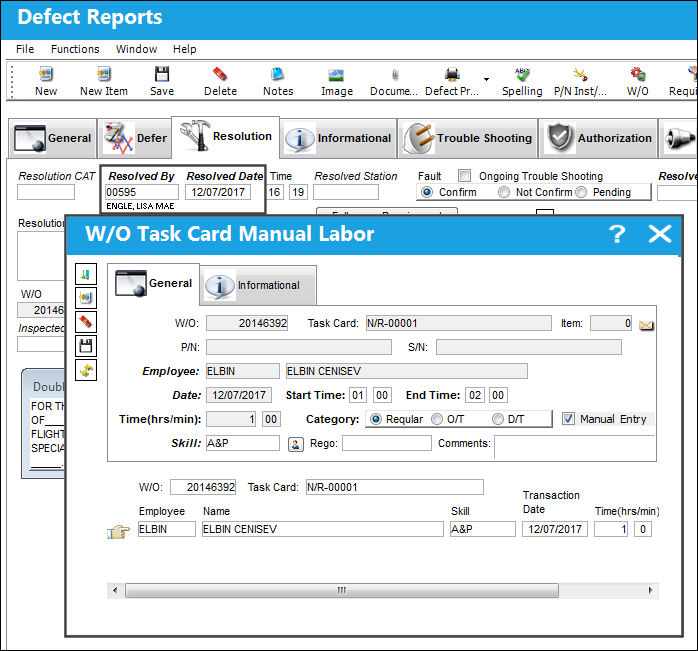698x651 pixels.
Task: Click the new record sidebar icon in dialog
Action: point(86,297)
